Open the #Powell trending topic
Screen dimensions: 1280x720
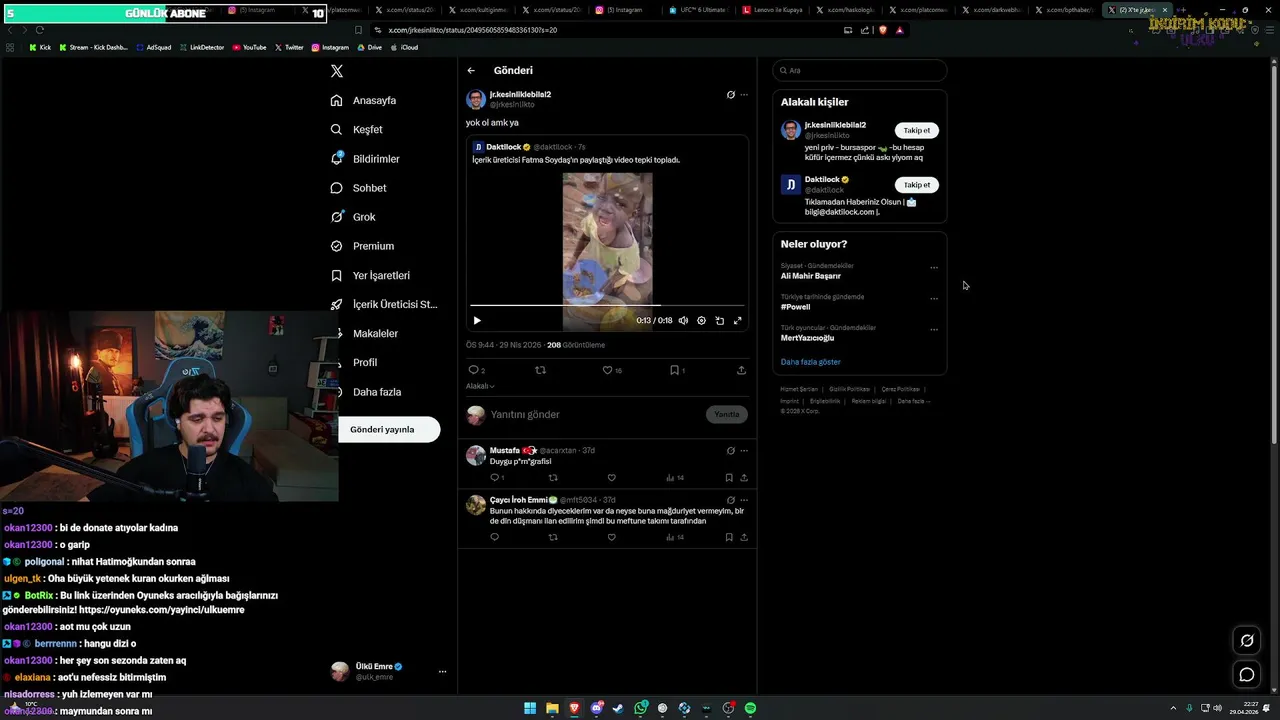coord(795,307)
